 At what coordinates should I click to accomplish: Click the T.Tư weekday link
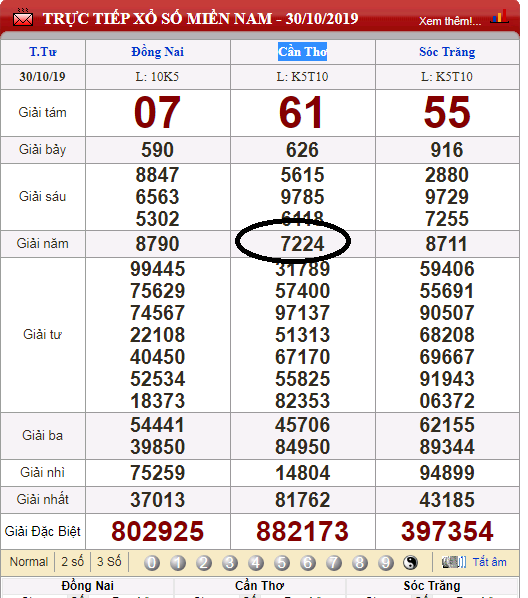tap(43, 51)
